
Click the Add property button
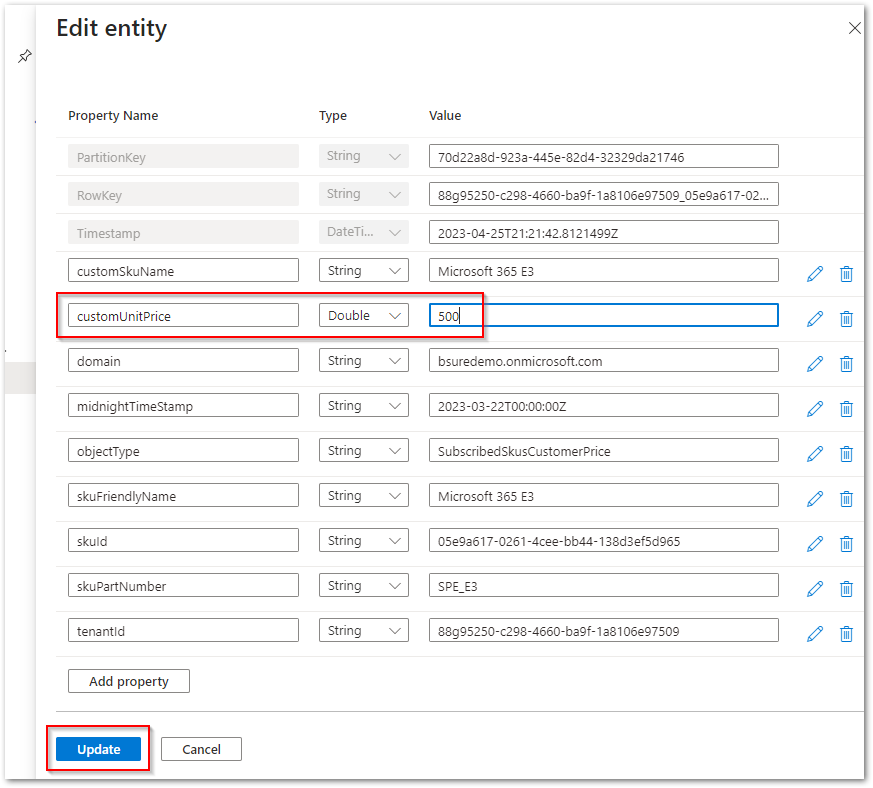point(129,681)
